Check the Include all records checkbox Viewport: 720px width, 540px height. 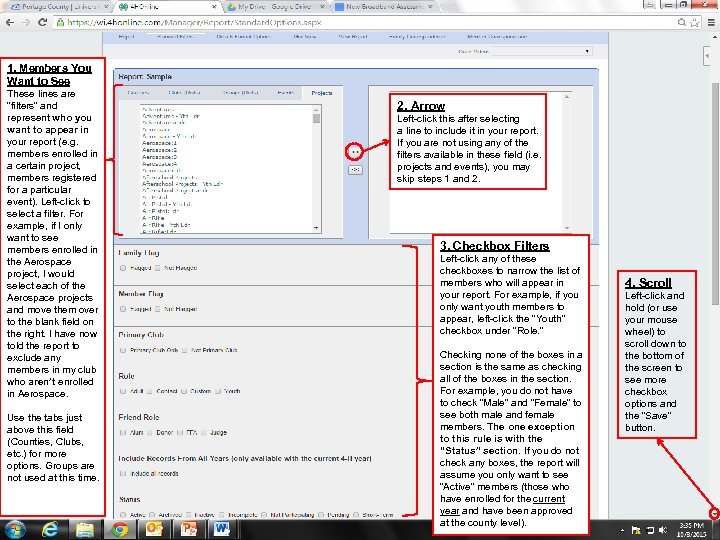click(123, 473)
